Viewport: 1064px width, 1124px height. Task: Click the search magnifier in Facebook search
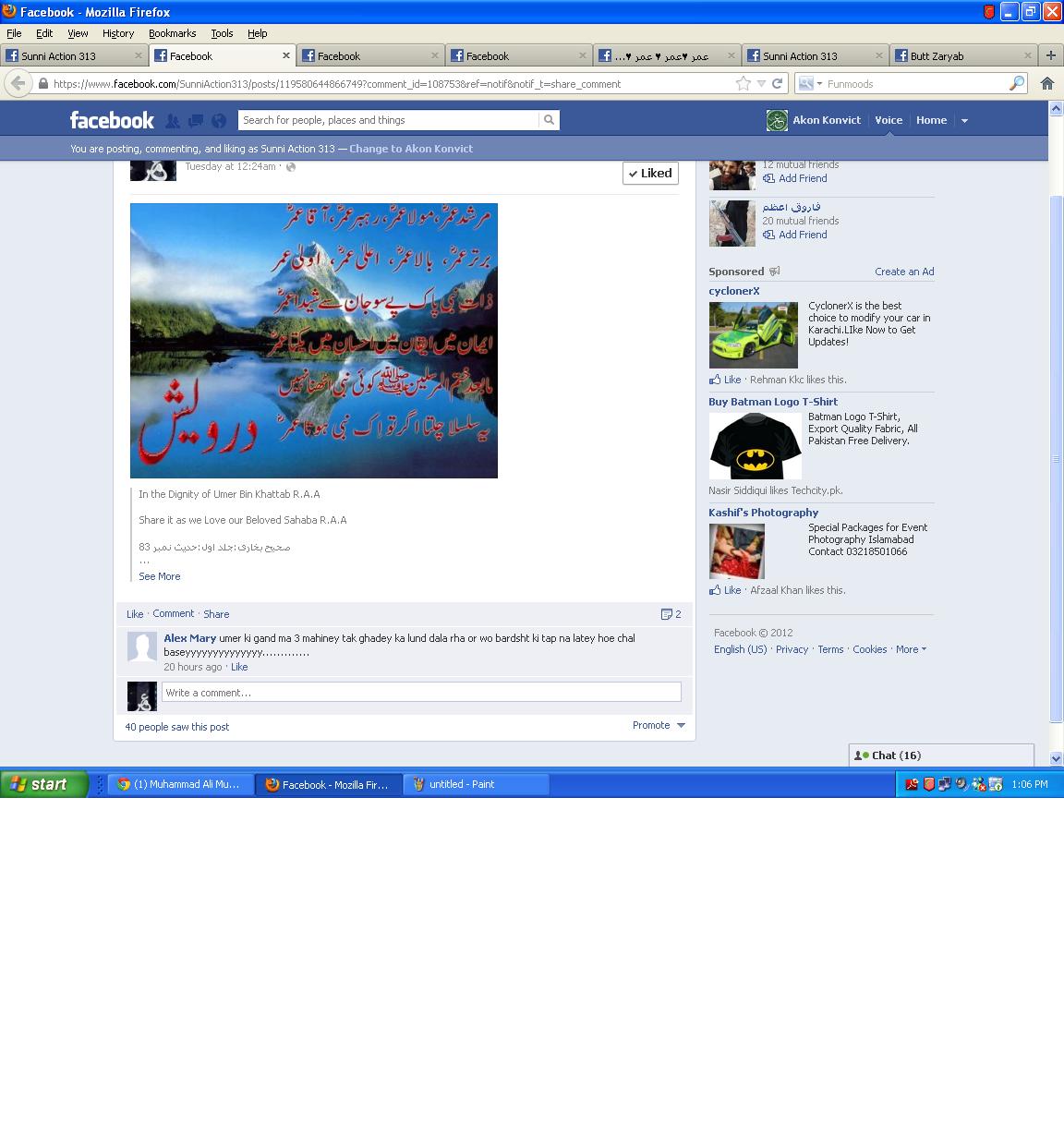tap(549, 120)
